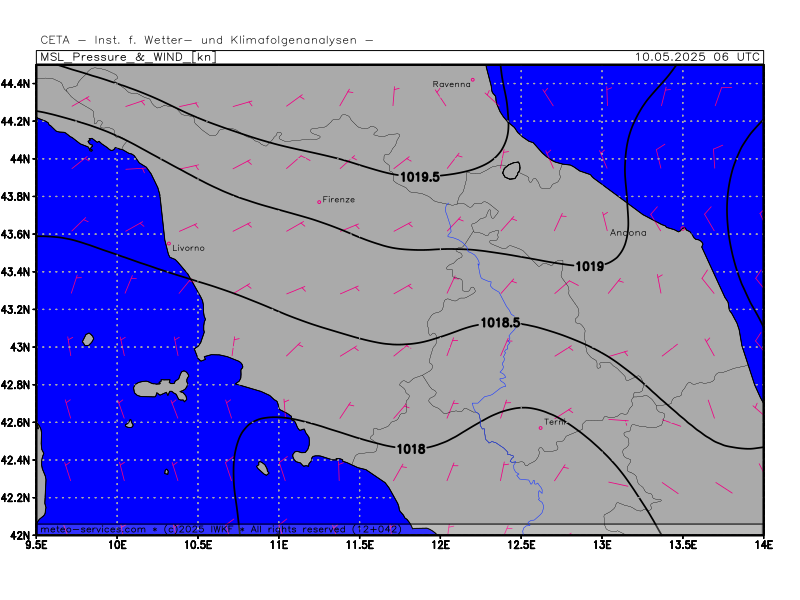Click the date 10.05.2025 06 UTC
800x600 pixels.
point(697,57)
